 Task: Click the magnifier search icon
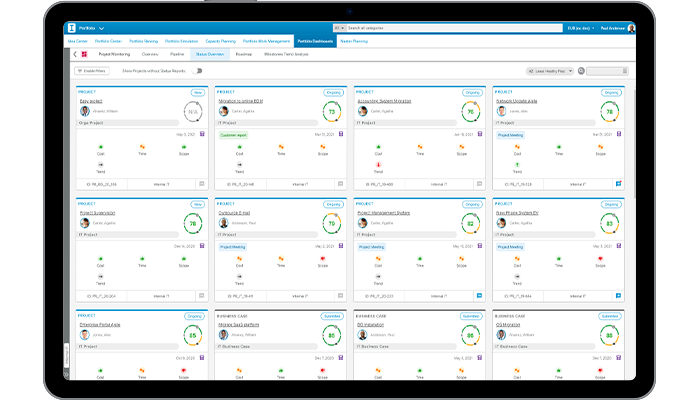pyautogui.click(x=581, y=71)
